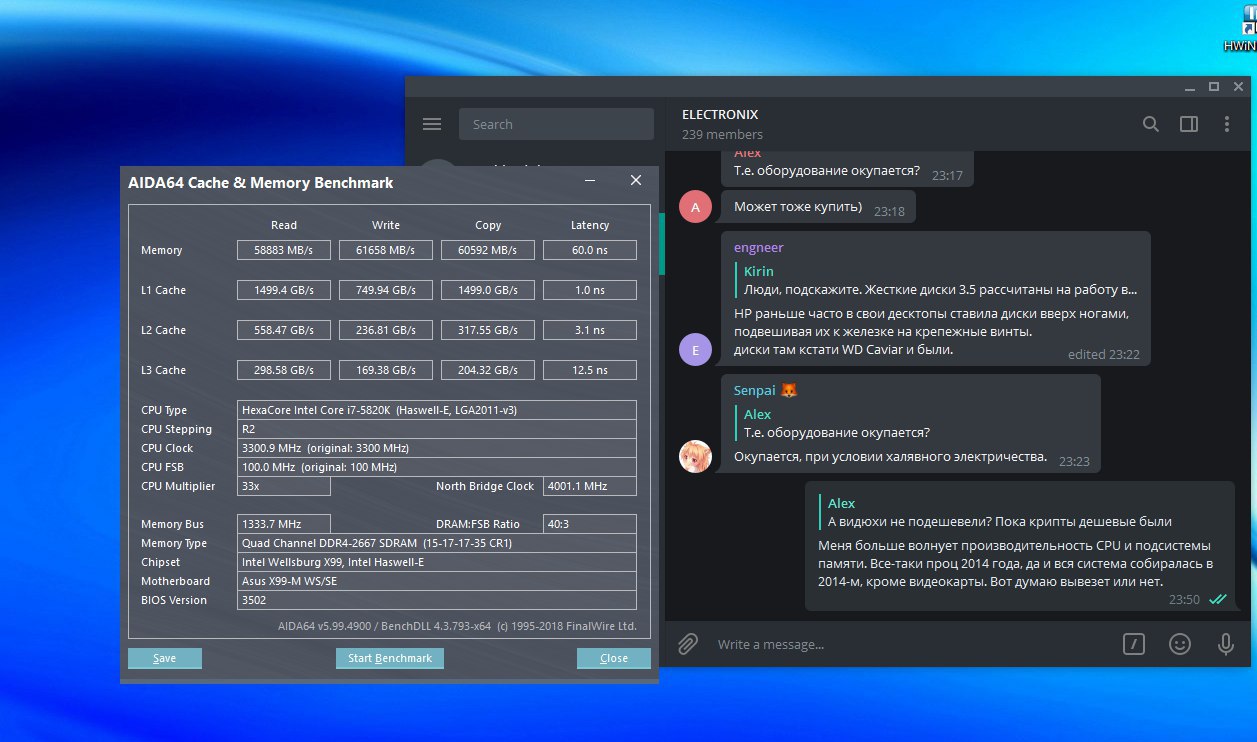Click L3 Cache Latency 12.5 ns
This screenshot has height=742, width=1257.
click(590, 370)
